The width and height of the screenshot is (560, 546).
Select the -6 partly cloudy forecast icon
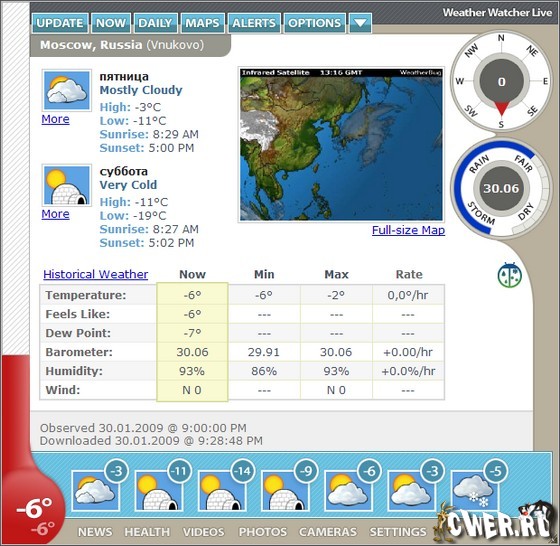349,491
